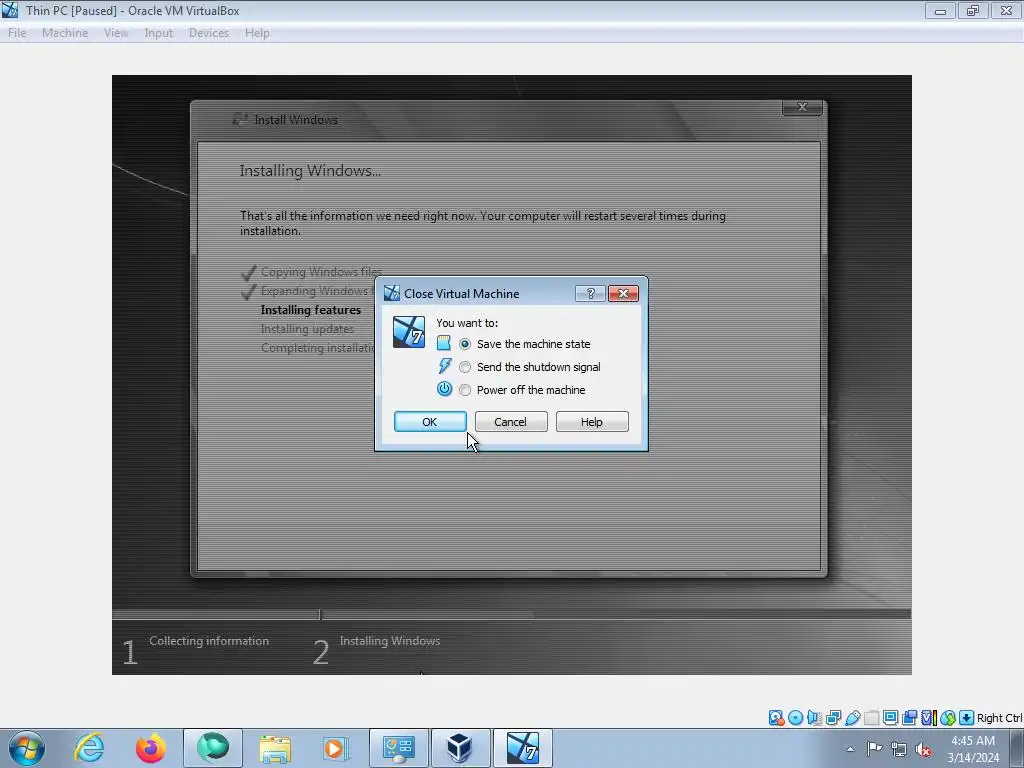Click the Help button in the dialog
This screenshot has width=1024, height=768.
[592, 422]
